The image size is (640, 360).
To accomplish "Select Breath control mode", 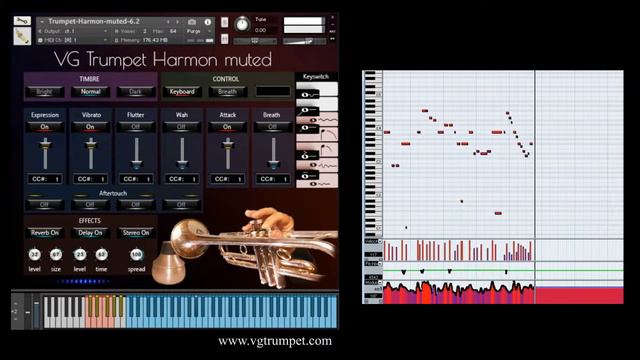I will [227, 92].
